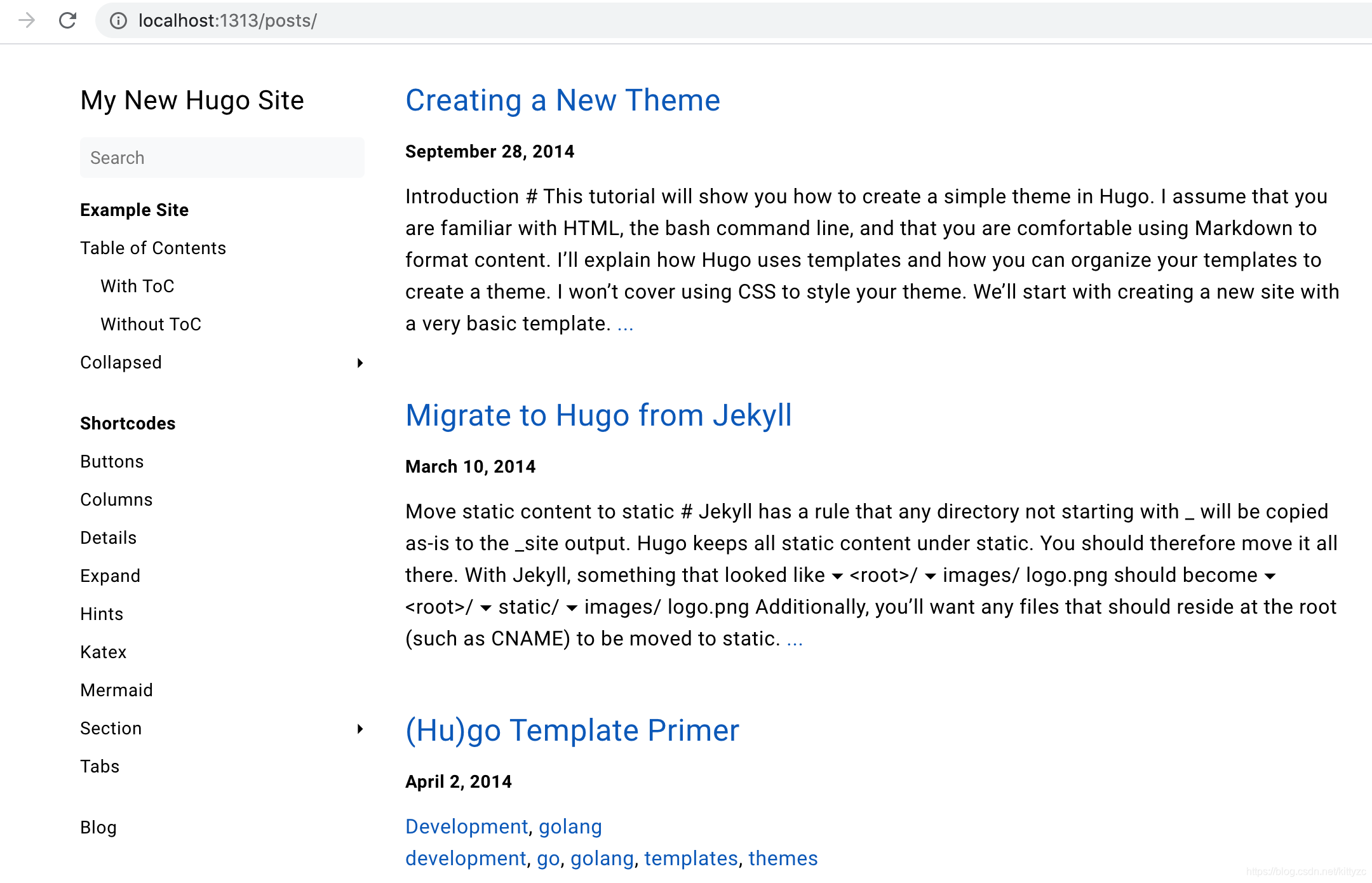Screen dimensions: 1372x883
Task: Open the Buttons shortcode page
Action: point(112,461)
